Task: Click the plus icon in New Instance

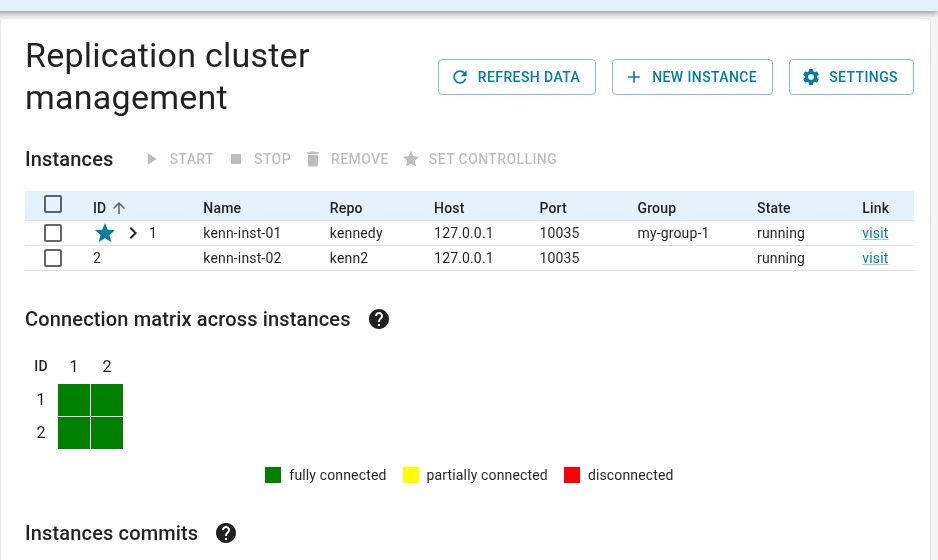Action: point(634,77)
